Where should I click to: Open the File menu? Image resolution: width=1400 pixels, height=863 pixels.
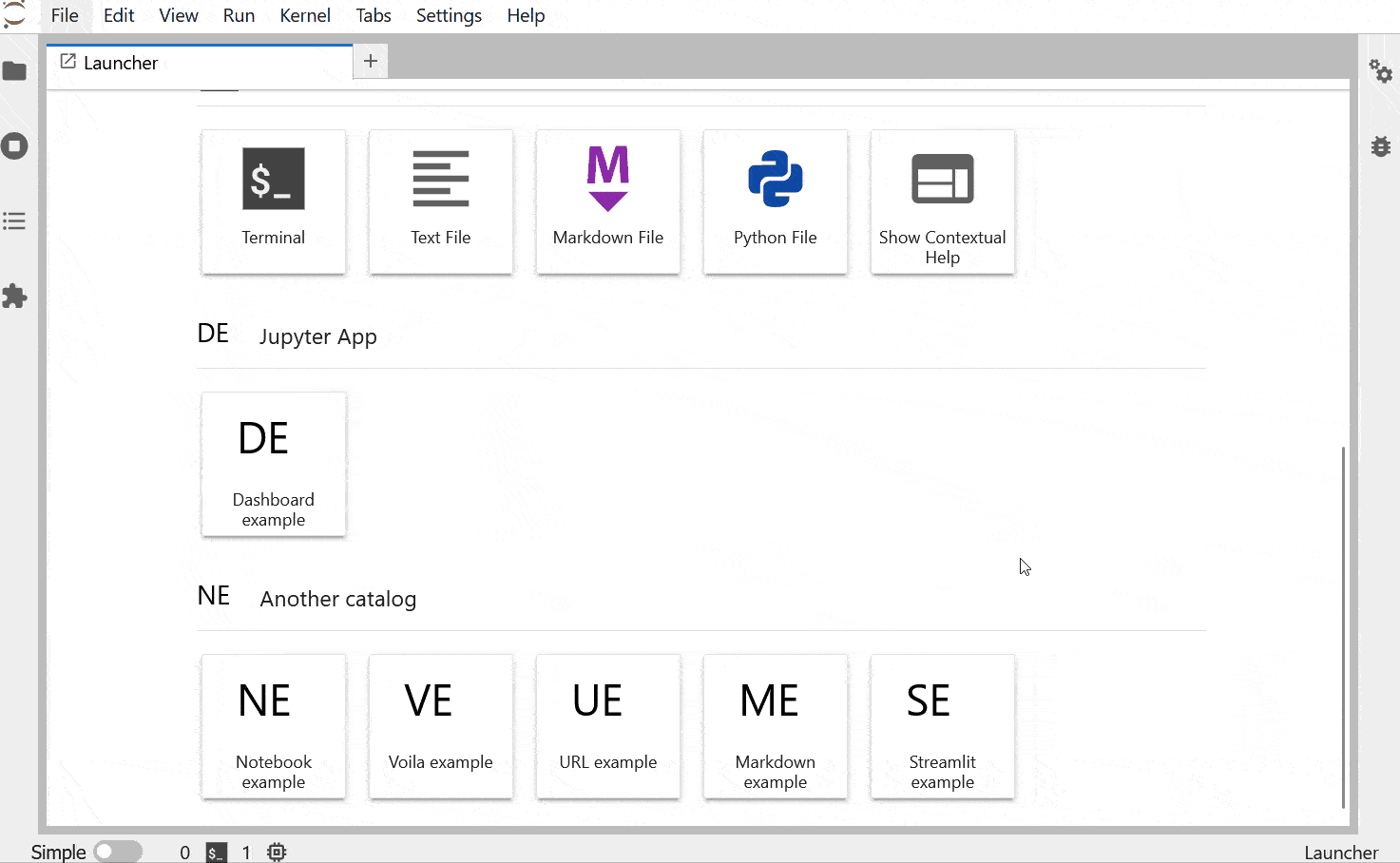coord(65,15)
